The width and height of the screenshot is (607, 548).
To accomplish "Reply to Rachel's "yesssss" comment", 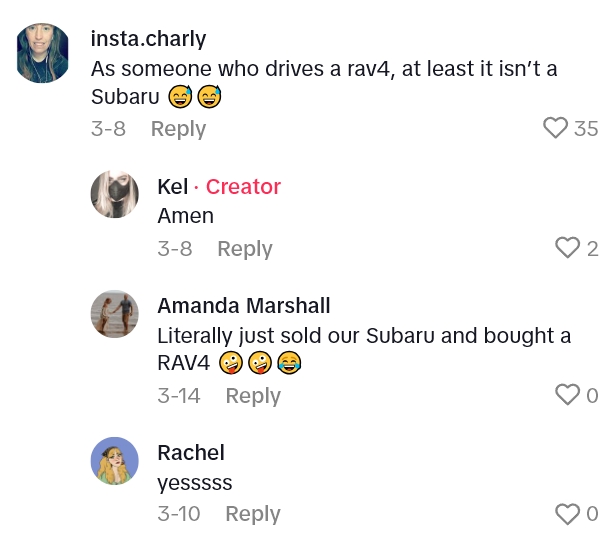I will (x=252, y=514).
